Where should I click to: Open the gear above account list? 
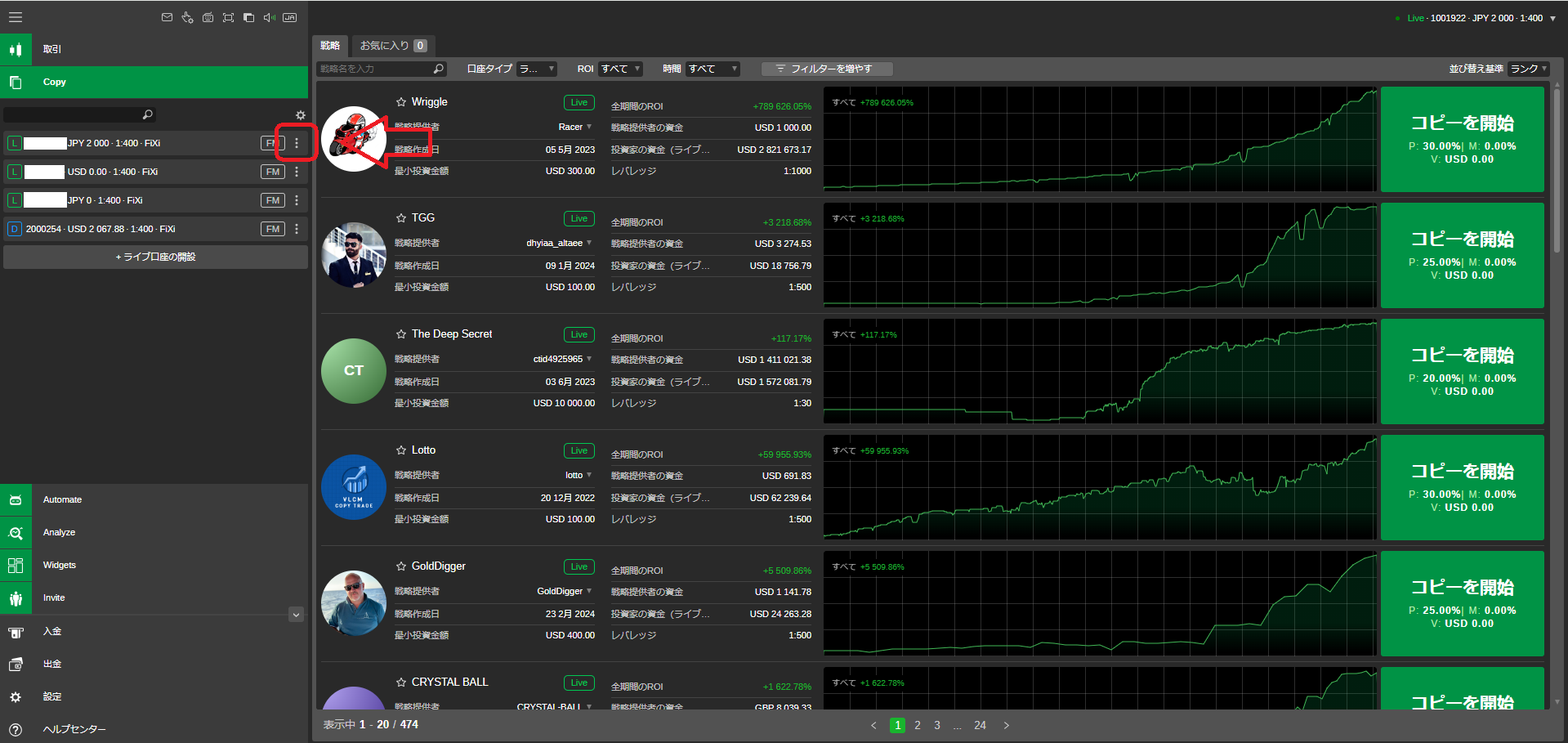click(301, 115)
